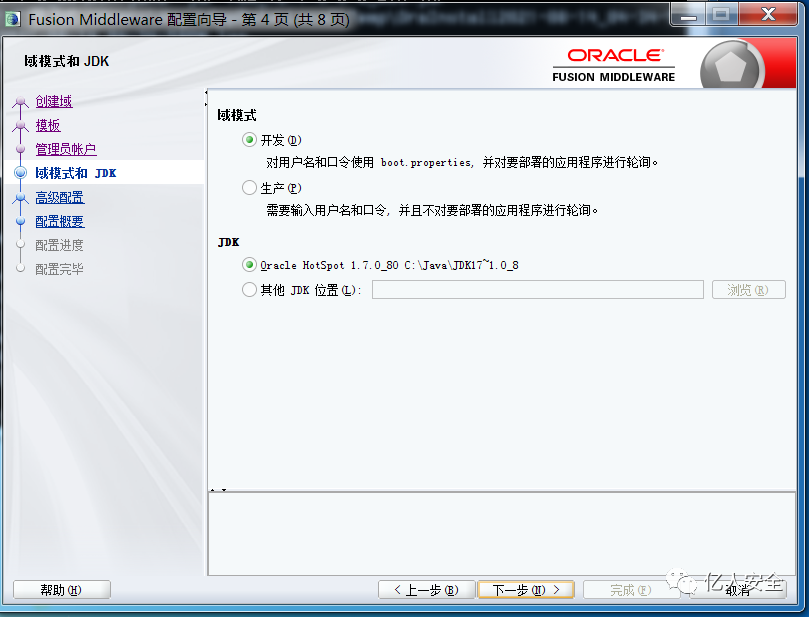
Task: Click the 配置完毕 step node circle
Action: [x=21, y=268]
